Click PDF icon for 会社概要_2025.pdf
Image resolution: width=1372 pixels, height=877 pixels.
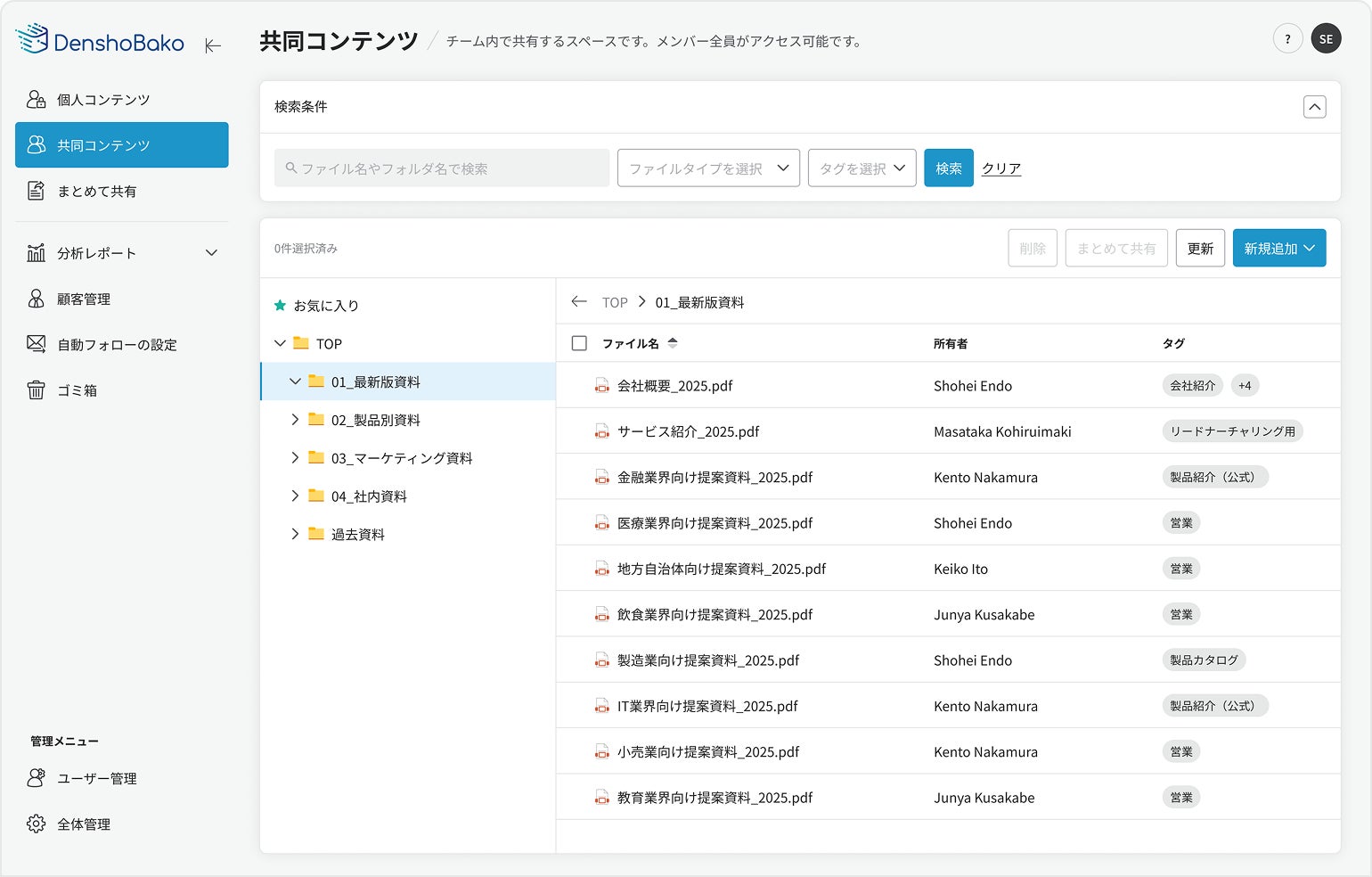(x=602, y=386)
